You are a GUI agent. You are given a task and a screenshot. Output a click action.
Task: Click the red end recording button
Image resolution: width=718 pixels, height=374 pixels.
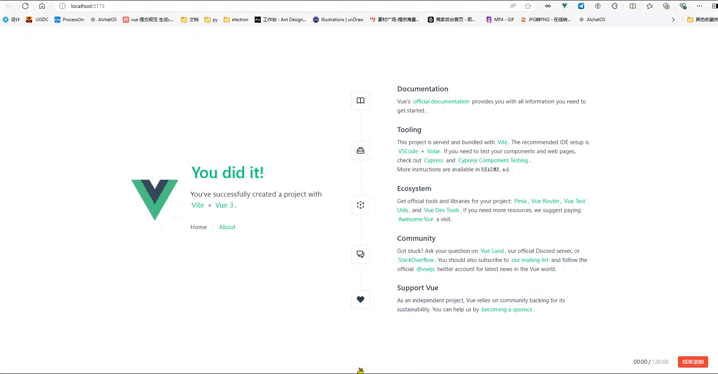pos(693,362)
